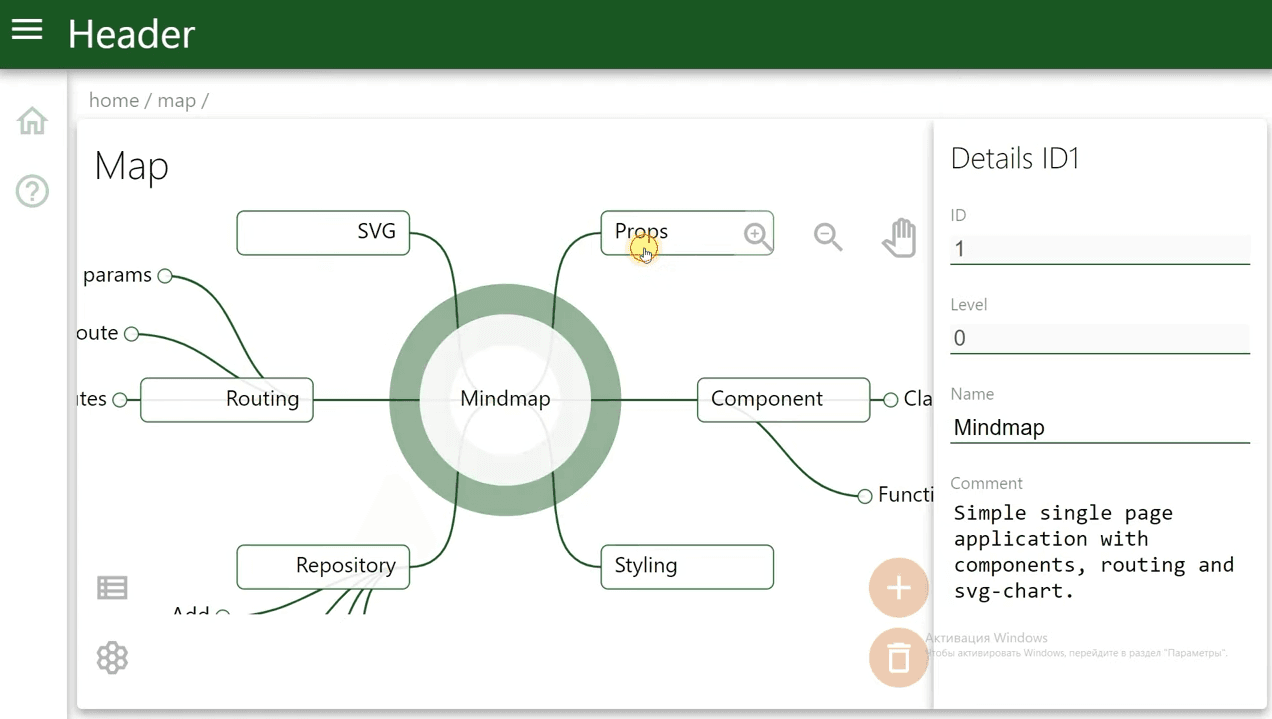Click the map breadcrumb link

(176, 100)
